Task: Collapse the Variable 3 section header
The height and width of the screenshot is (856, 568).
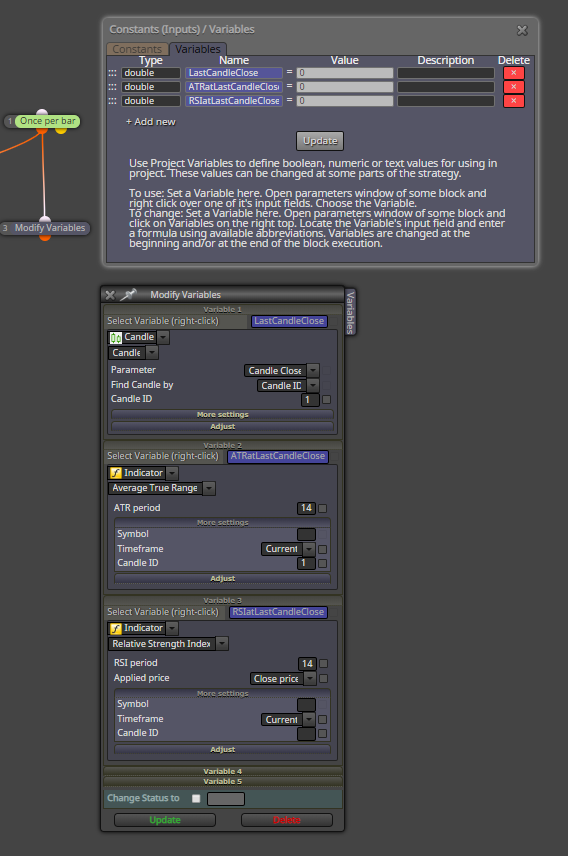Action: pos(223,601)
